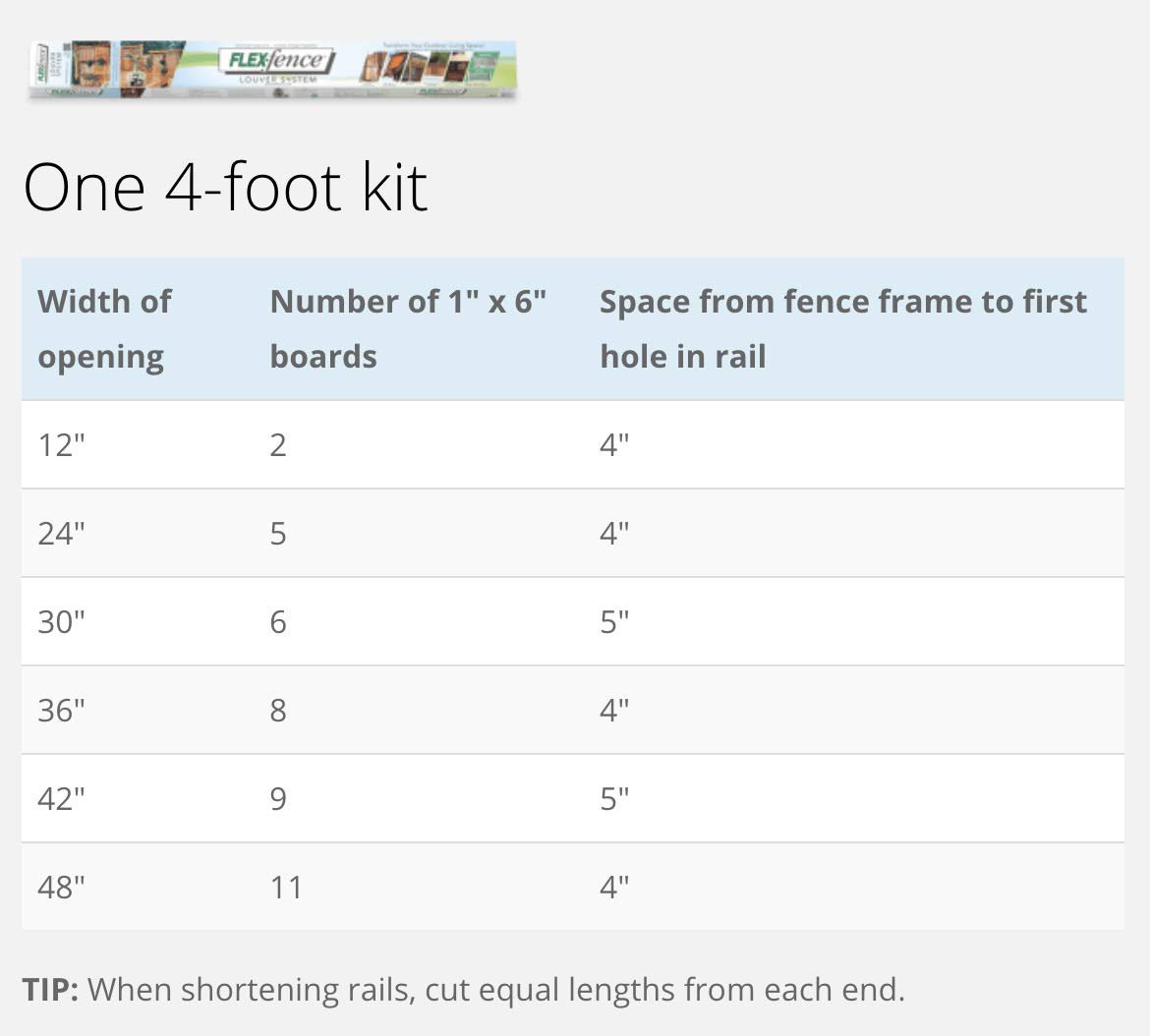Click the 5" spacing value in the 30" row
Viewport: 1150px width, 1036px height.
click(614, 622)
